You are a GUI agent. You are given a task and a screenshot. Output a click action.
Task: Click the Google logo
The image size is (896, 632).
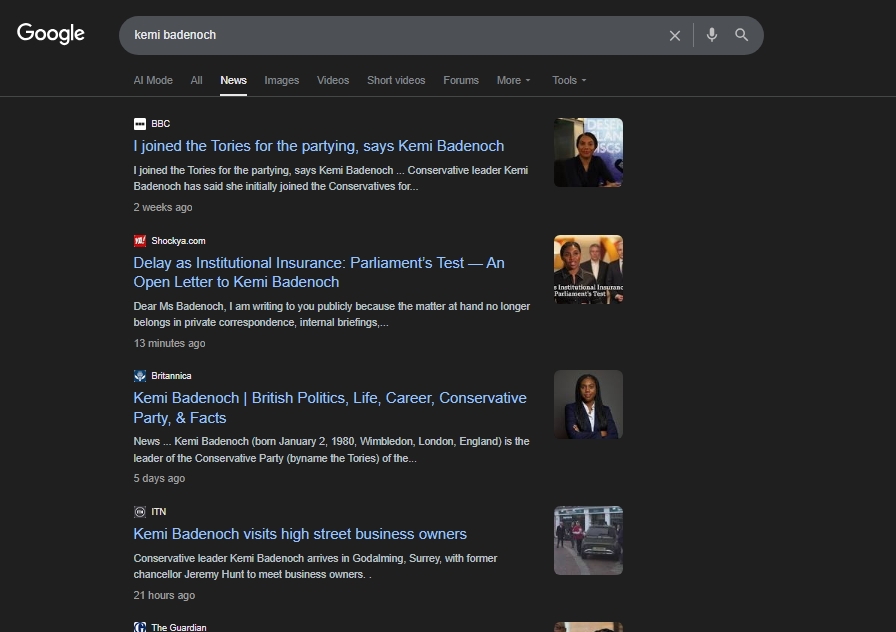(51, 34)
